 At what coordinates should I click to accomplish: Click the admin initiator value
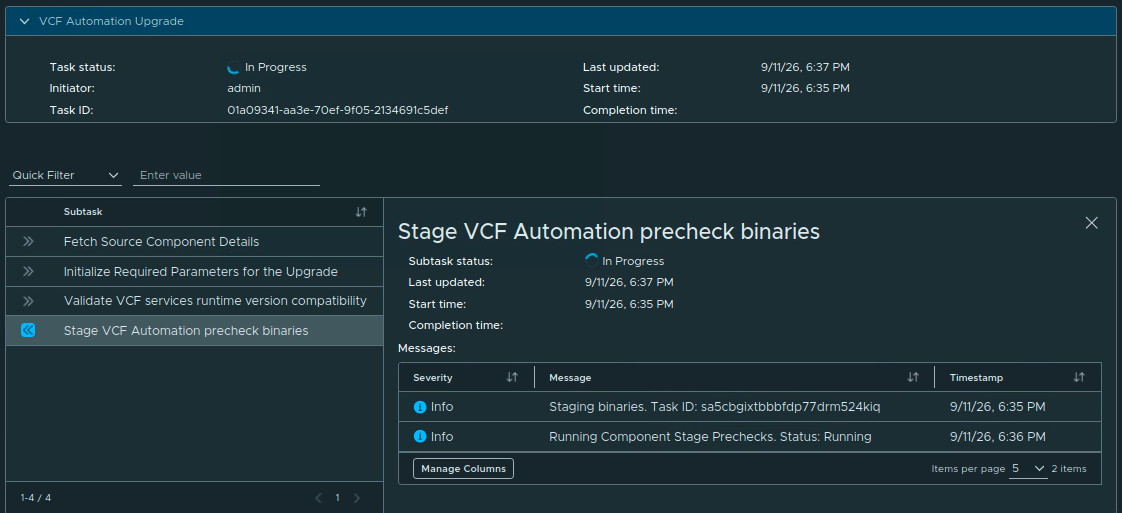pos(244,89)
